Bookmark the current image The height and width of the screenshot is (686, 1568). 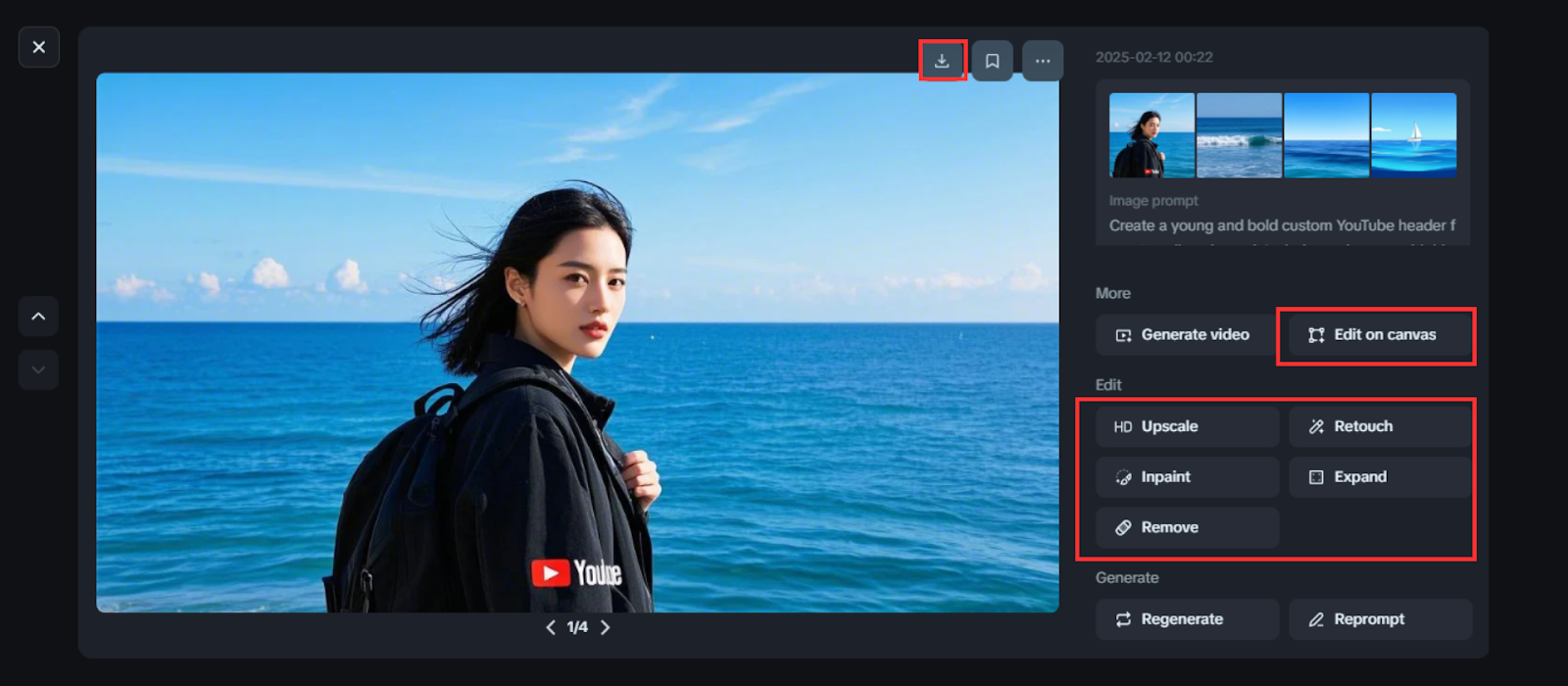point(992,61)
